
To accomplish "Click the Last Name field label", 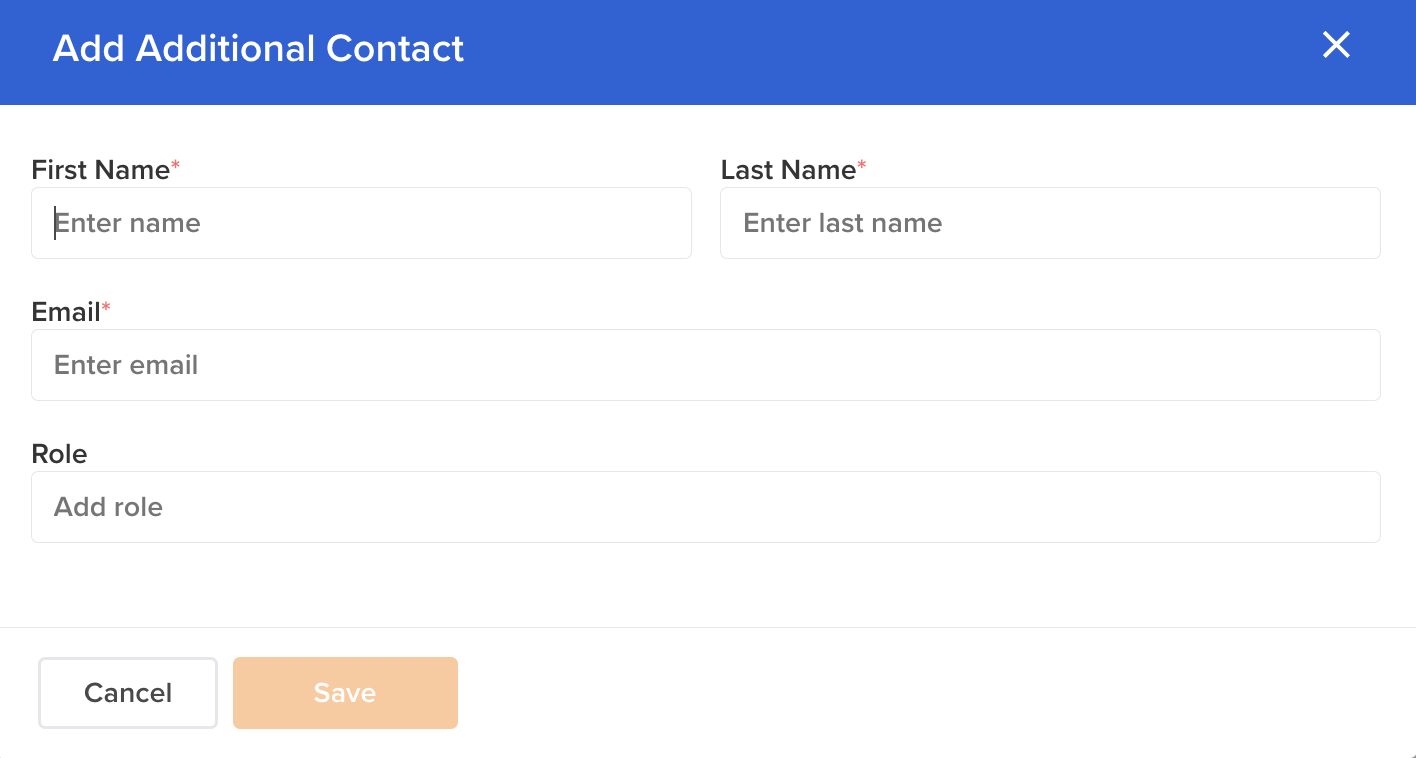I will click(788, 170).
